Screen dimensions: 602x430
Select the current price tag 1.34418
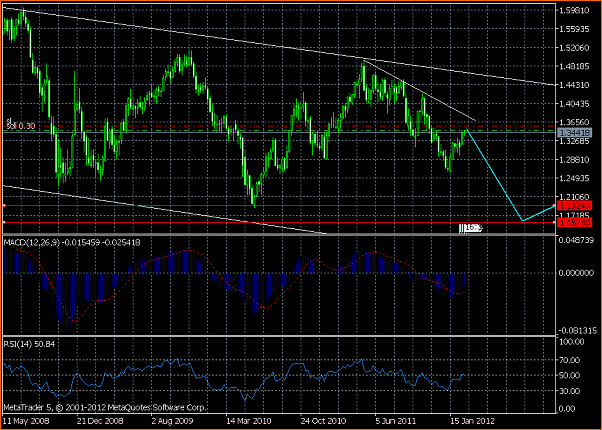[574, 133]
